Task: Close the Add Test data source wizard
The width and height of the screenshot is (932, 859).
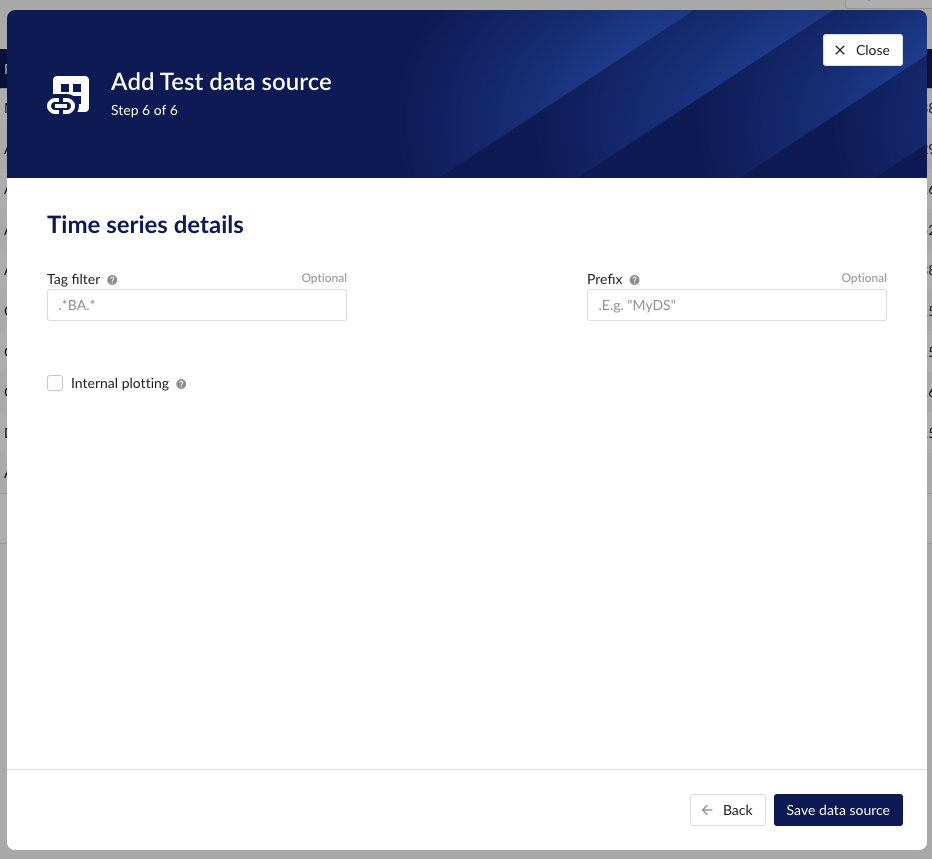Action: click(862, 49)
